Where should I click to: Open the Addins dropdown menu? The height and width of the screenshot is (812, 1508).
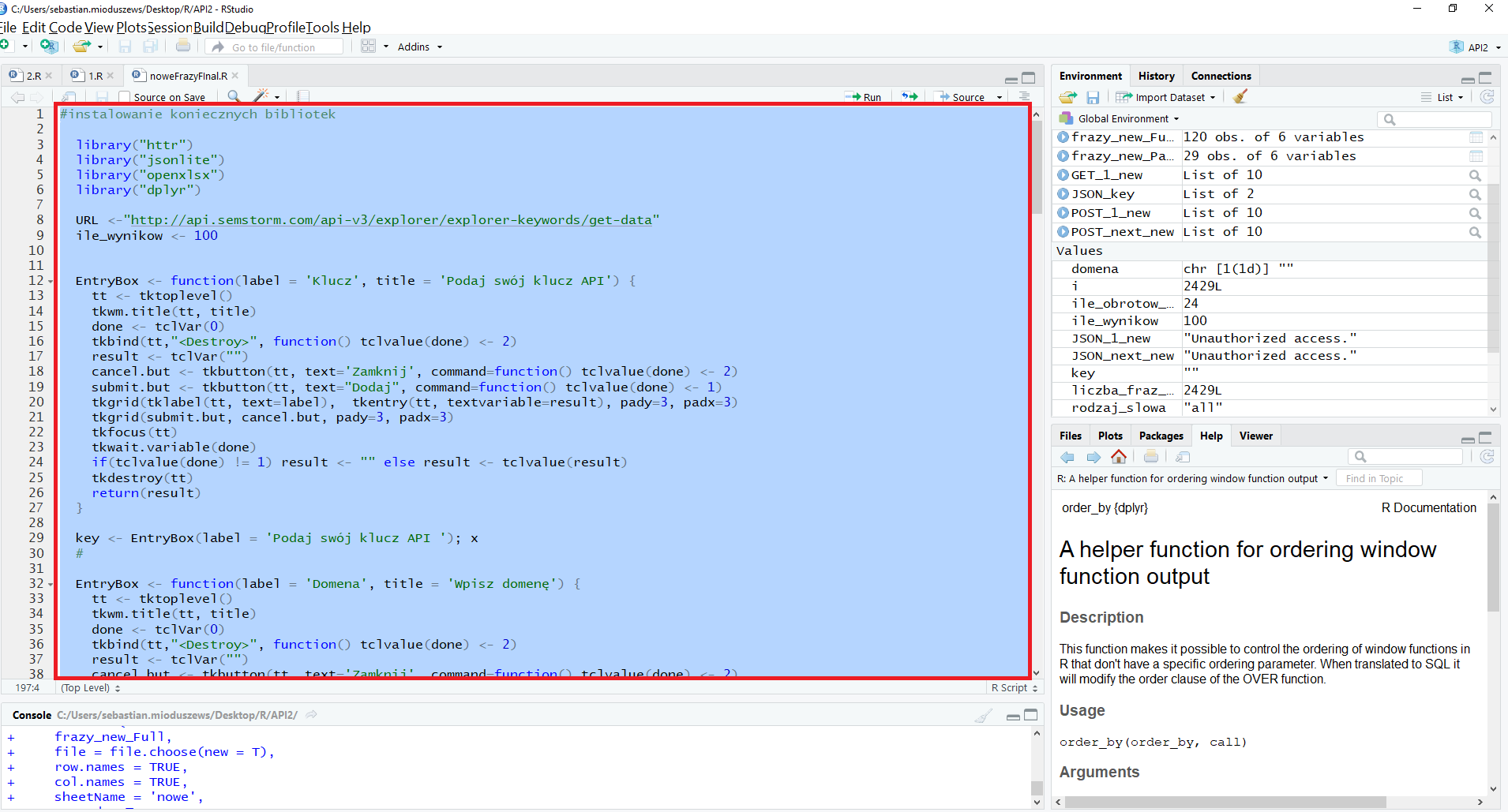[x=419, y=47]
